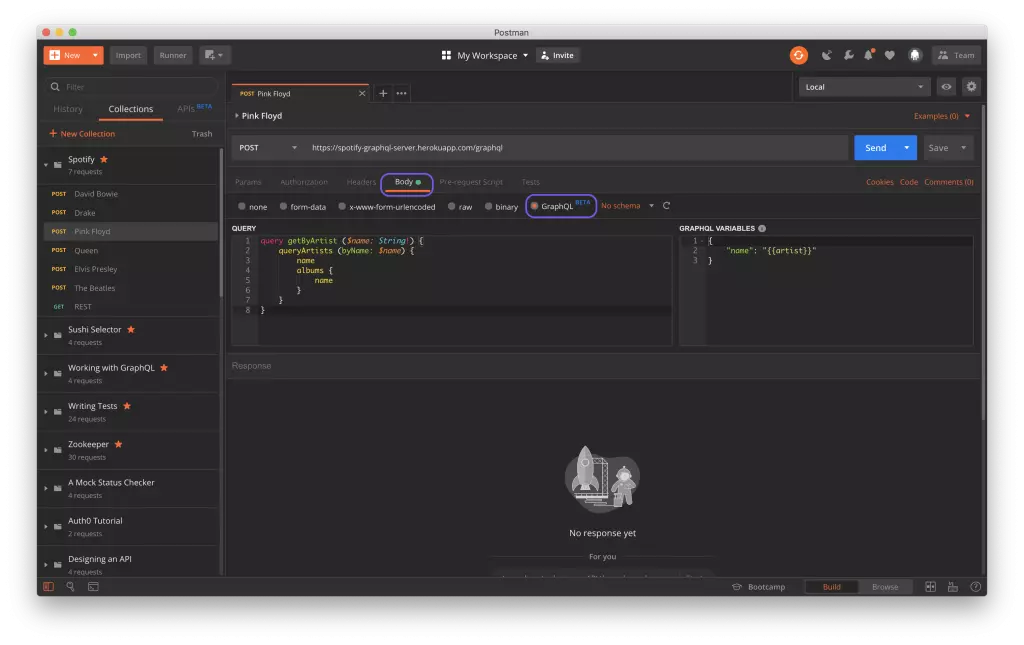Click the Invite button
The image size is (1024, 645).
[x=558, y=55]
